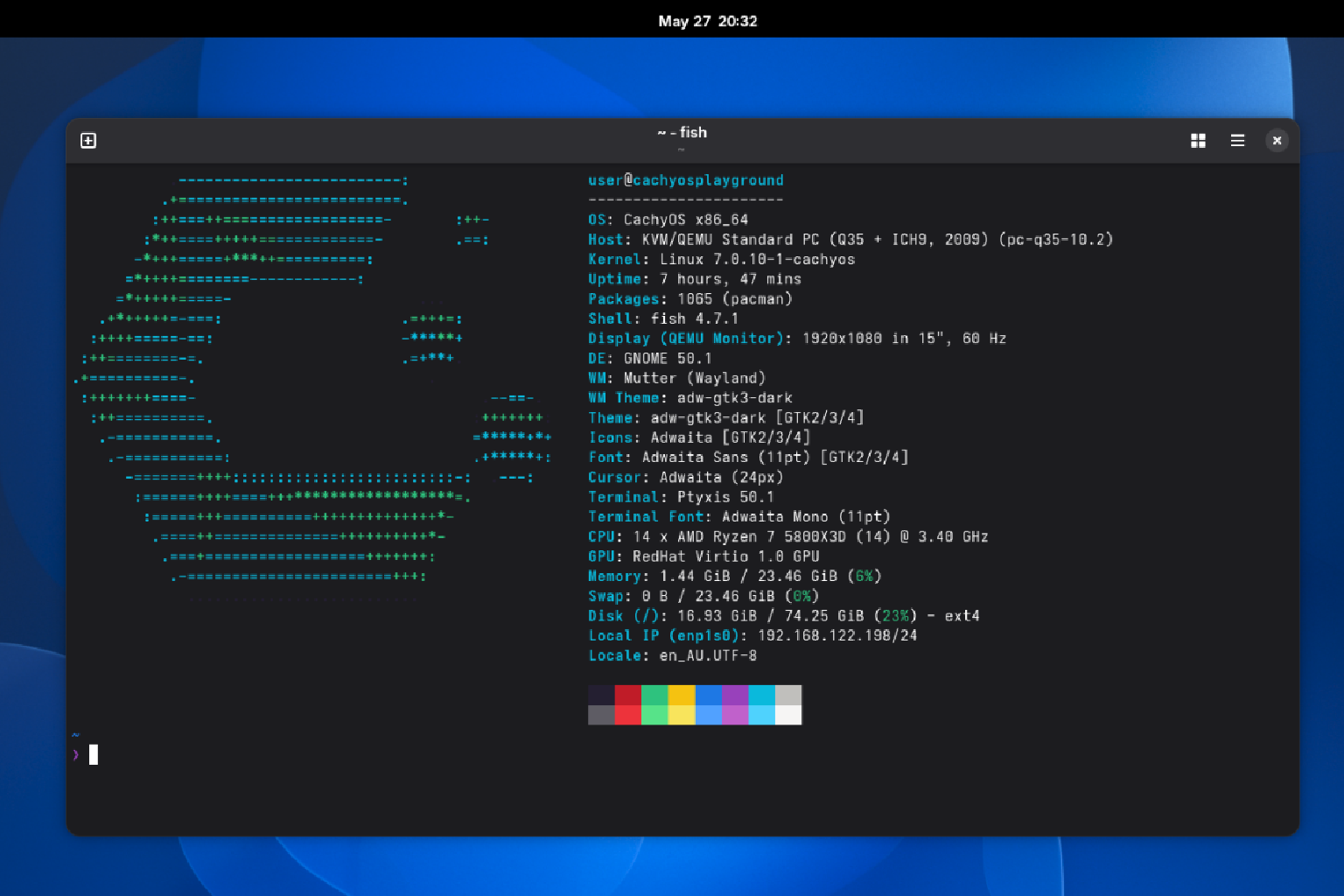Click the WM Mutter (Wayland) line
The width and height of the screenshot is (1344, 896).
click(x=677, y=378)
